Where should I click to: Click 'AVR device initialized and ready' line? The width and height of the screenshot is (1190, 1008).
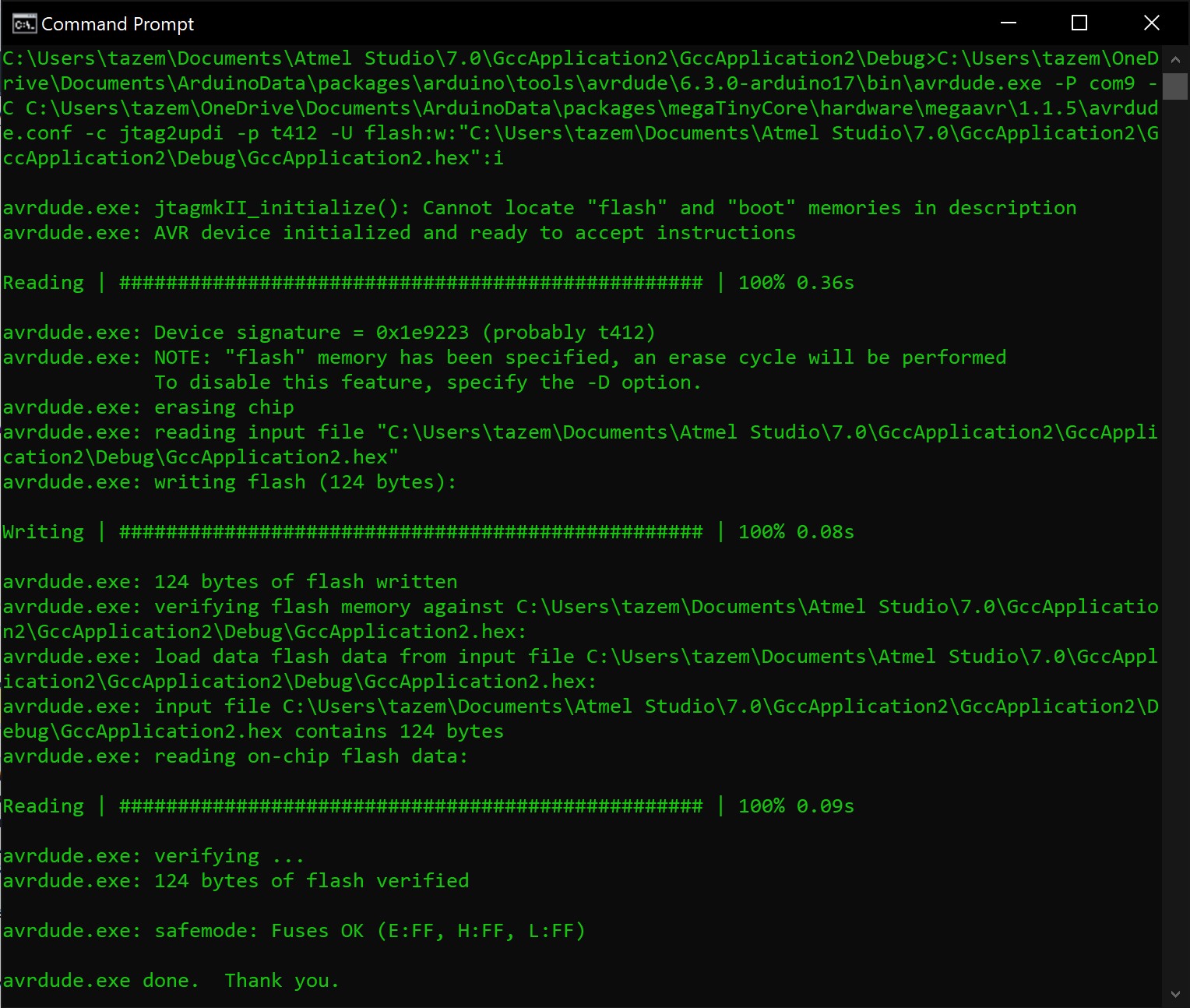click(399, 233)
